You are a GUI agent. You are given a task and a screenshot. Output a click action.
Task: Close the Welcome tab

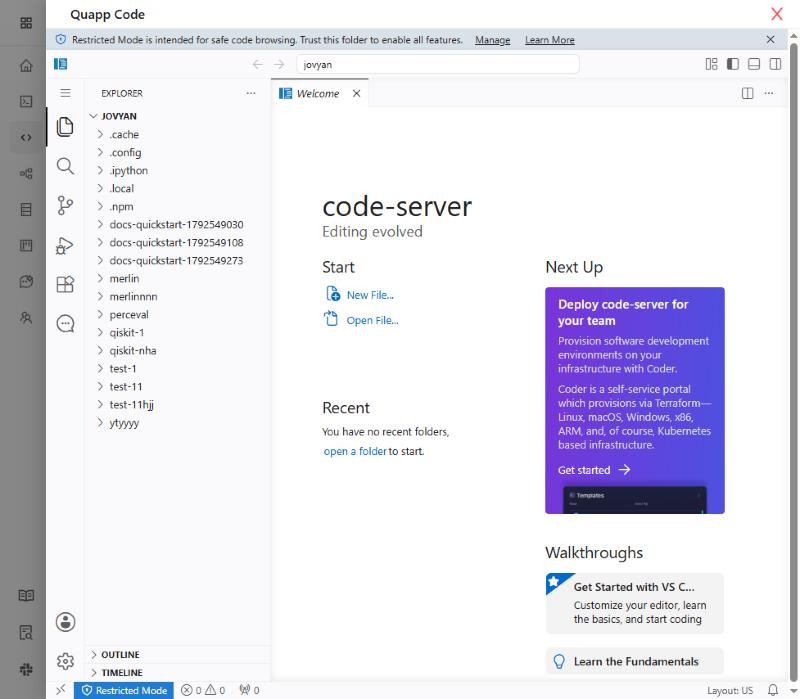pyautogui.click(x=357, y=93)
